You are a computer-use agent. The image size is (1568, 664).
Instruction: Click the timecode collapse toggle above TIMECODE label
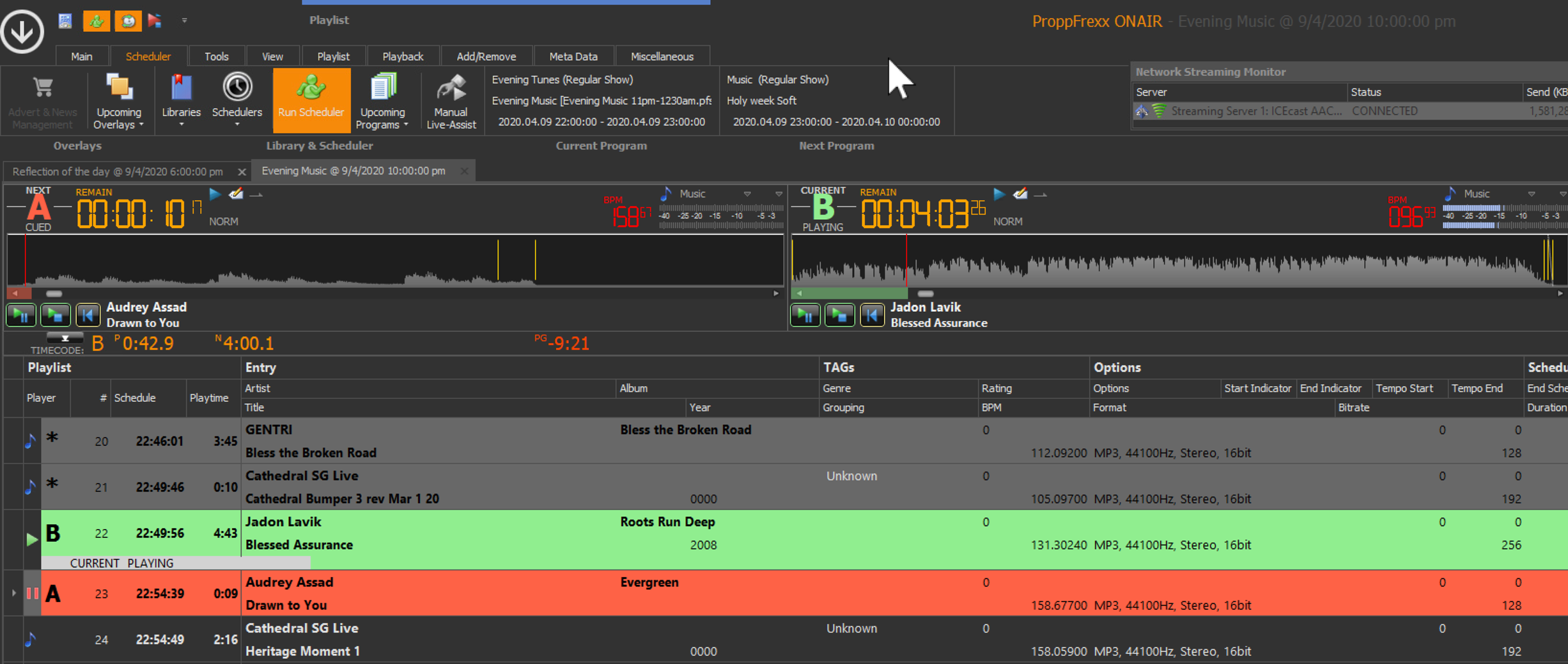[x=65, y=338]
